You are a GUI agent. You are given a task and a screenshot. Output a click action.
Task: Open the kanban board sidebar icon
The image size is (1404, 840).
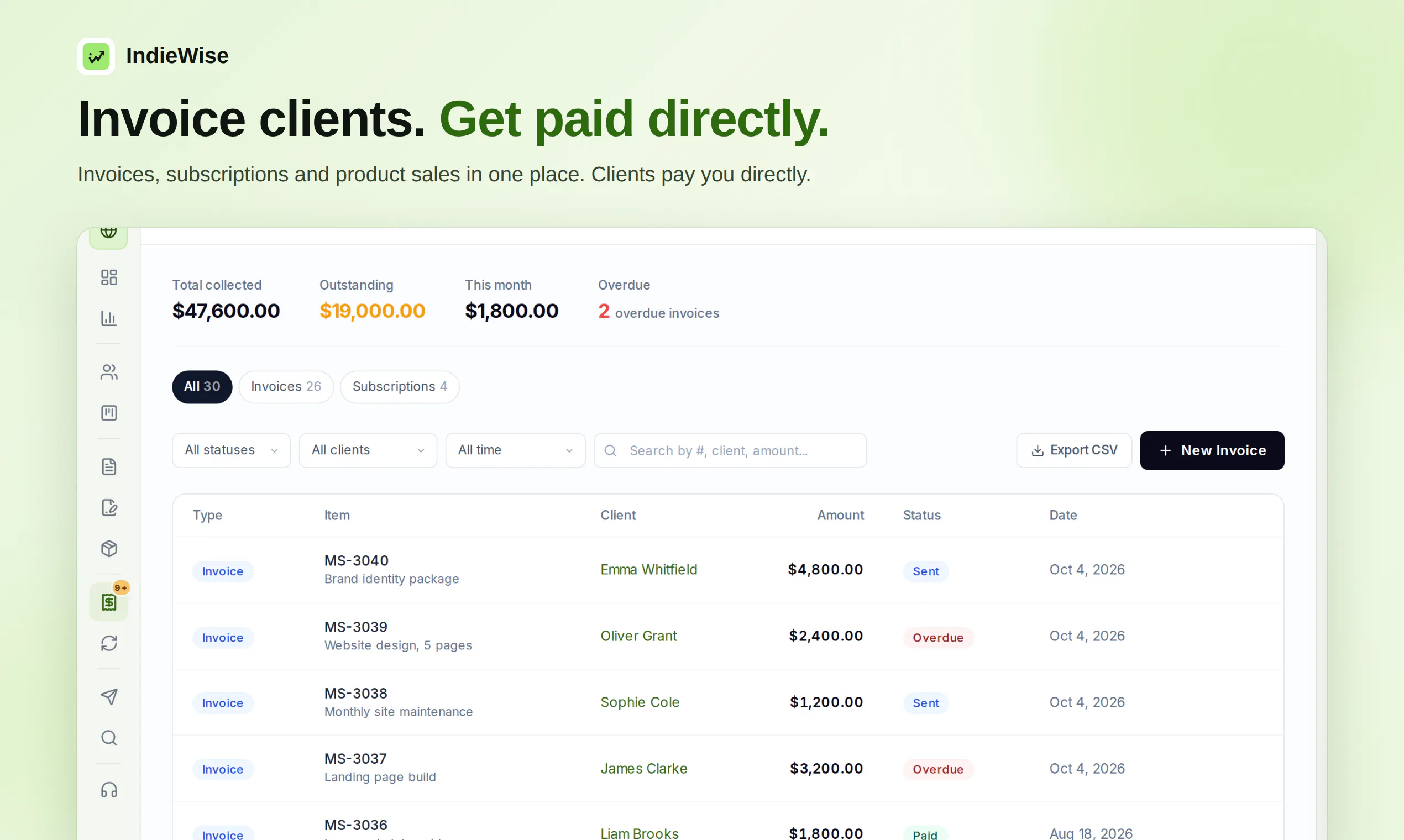109,413
